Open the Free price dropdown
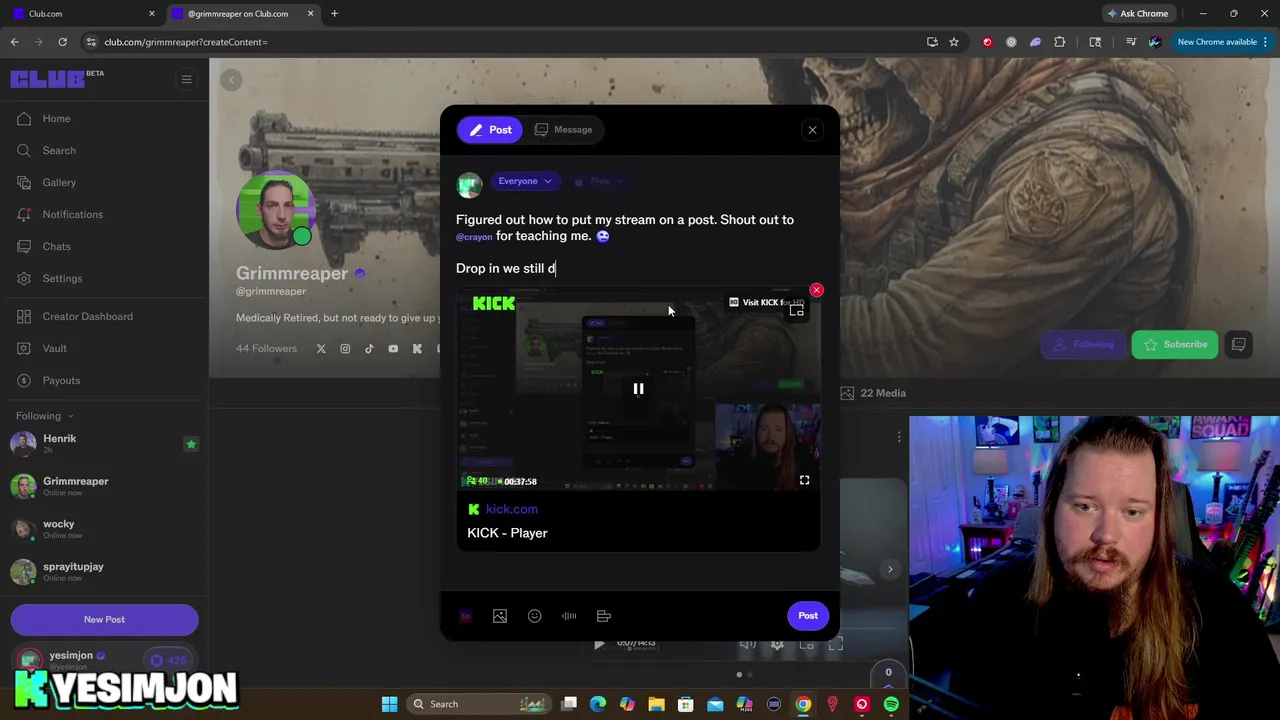This screenshot has height=720, width=1280. click(x=600, y=181)
